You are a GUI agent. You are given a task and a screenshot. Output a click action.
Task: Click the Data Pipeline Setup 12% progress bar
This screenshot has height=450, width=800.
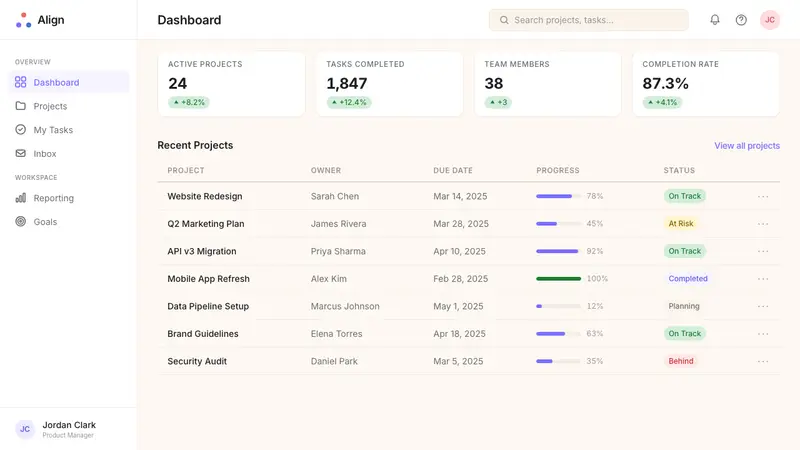[x=558, y=306]
